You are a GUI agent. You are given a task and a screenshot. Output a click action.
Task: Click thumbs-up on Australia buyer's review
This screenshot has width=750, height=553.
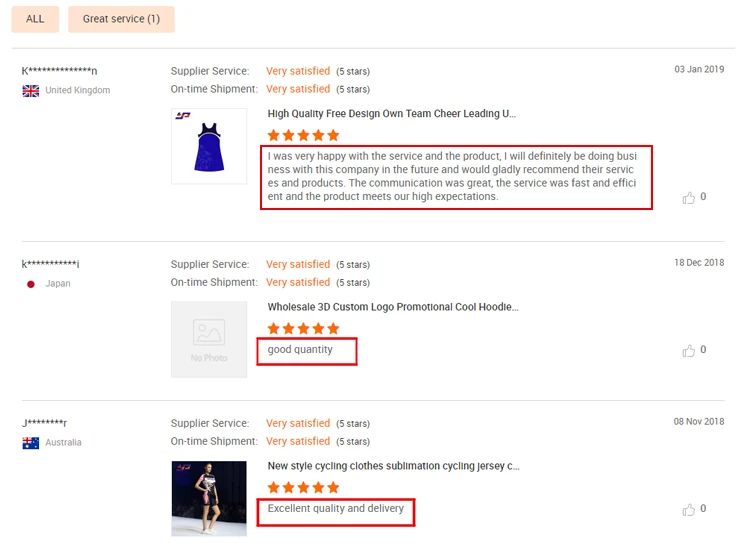689,509
